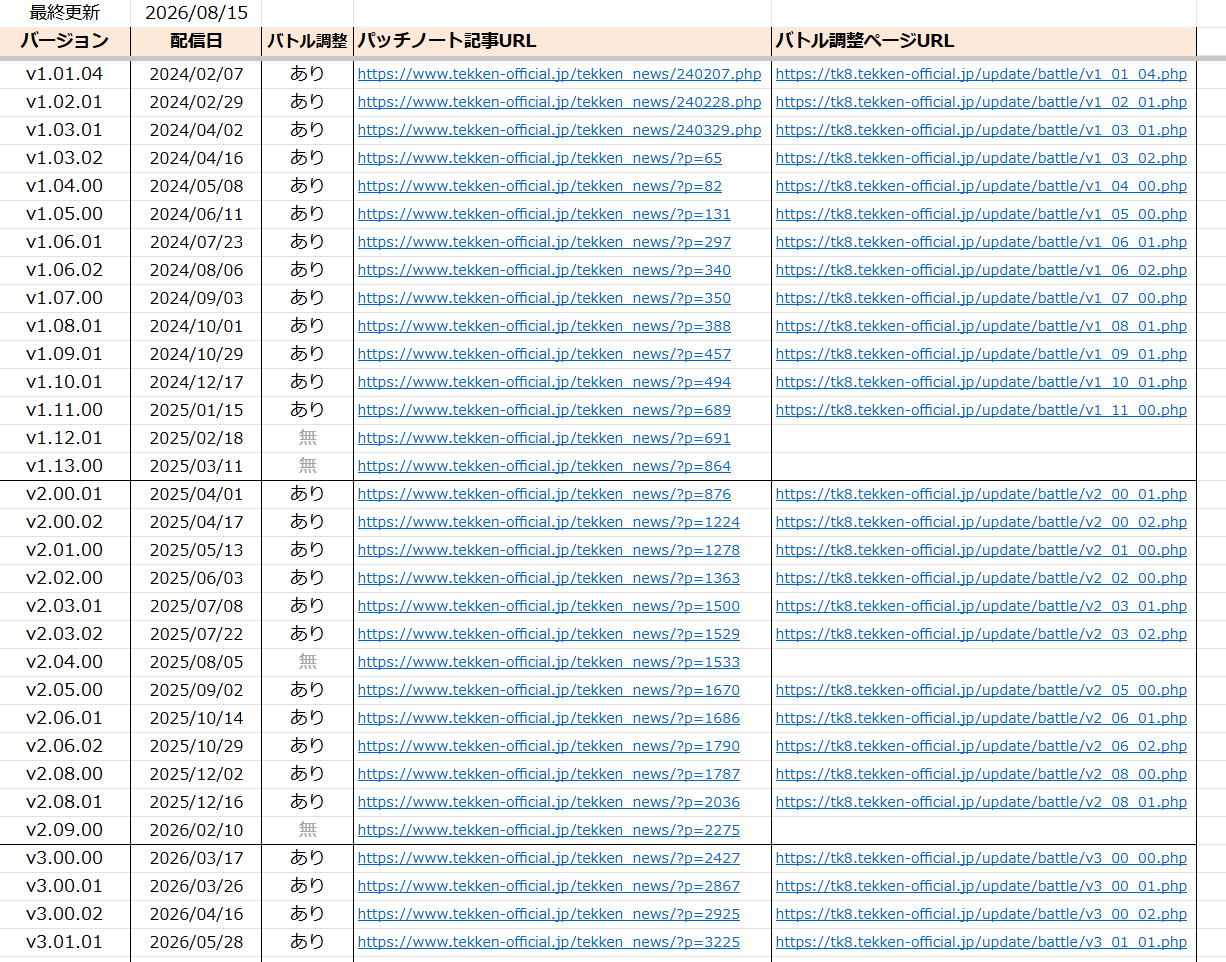Image resolution: width=1226 pixels, height=962 pixels.
Task: Select the 配信日 column header
Action: pyautogui.click(x=196, y=41)
